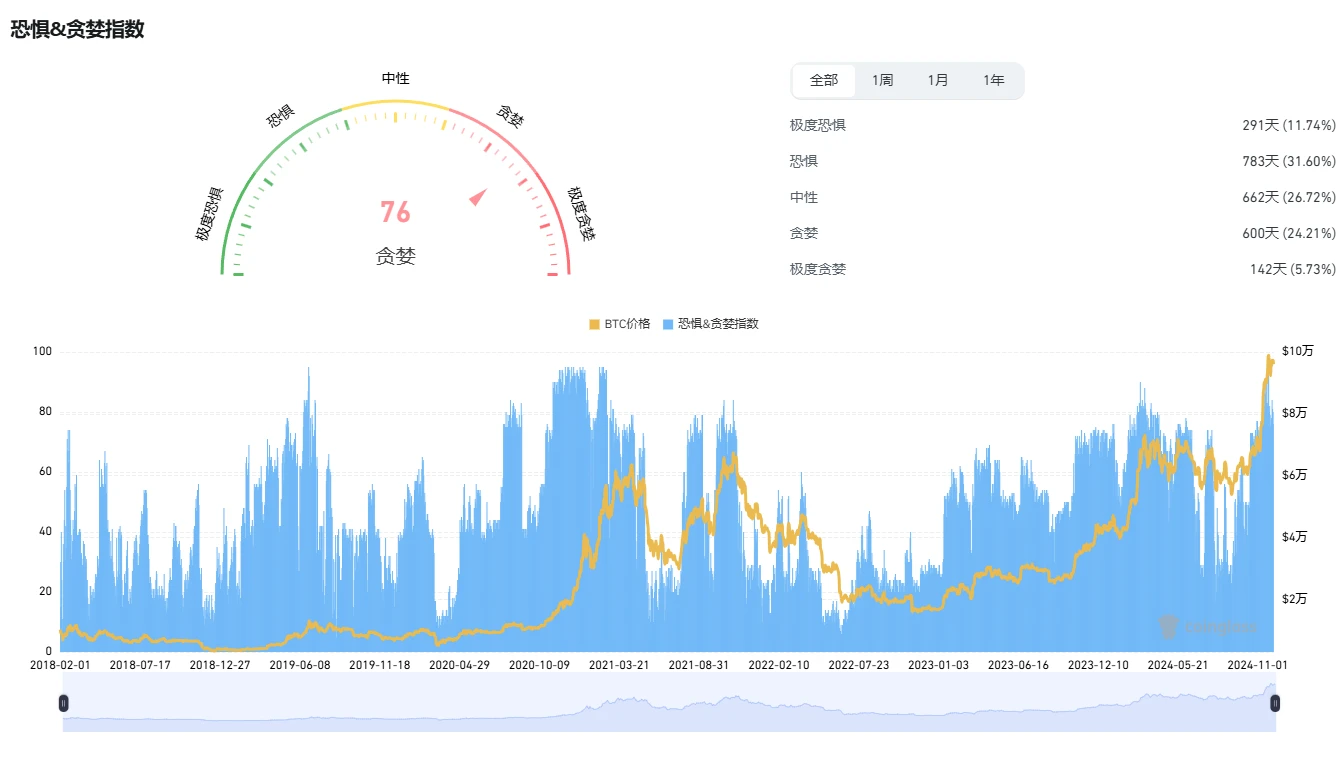The width and height of the screenshot is (1343, 772).
Task: Click the blue 恐惧&贪婪指数 legend swatch
Action: 667,324
